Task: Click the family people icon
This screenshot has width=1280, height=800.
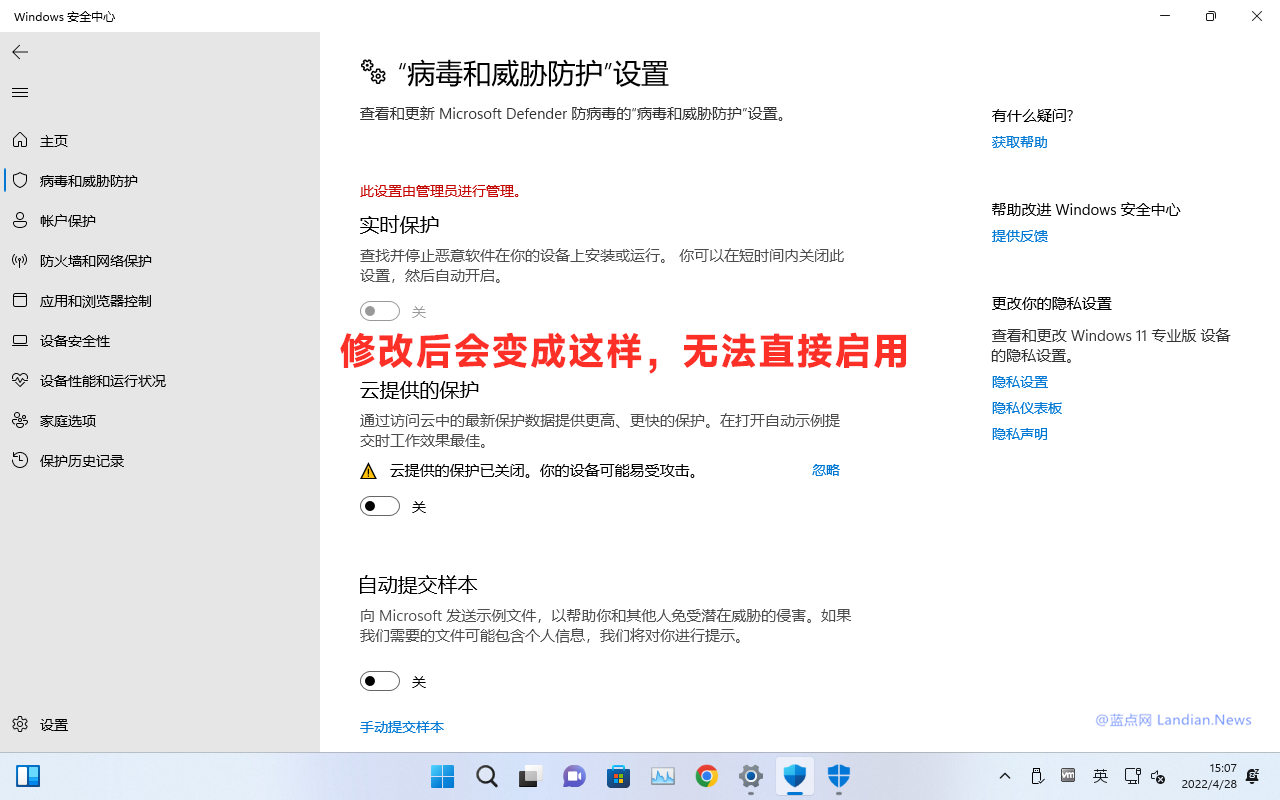Action: tap(20, 420)
